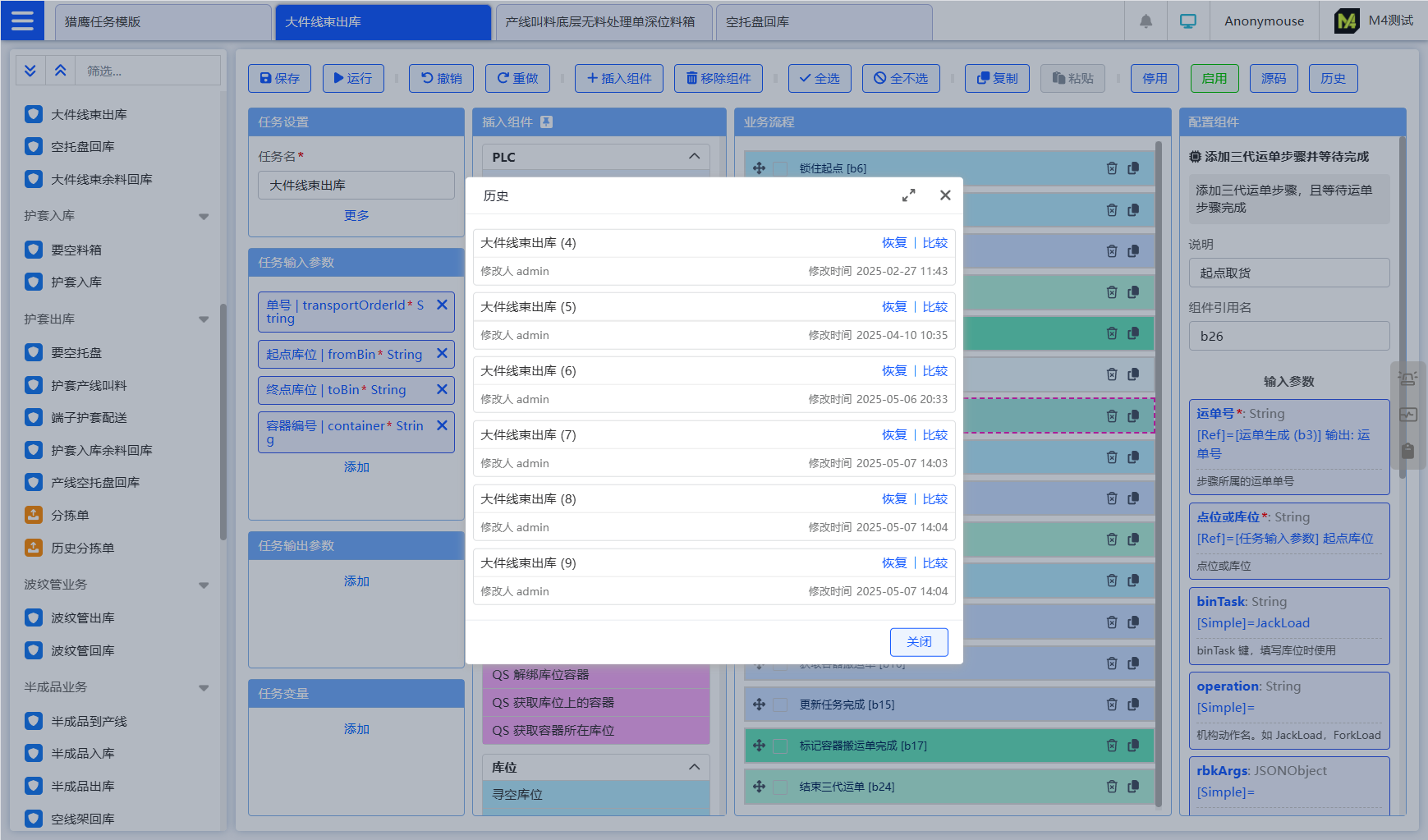The height and width of the screenshot is (840, 1428).
Task: Copy the 结束三代运单 [b24] step
Action: (1133, 787)
